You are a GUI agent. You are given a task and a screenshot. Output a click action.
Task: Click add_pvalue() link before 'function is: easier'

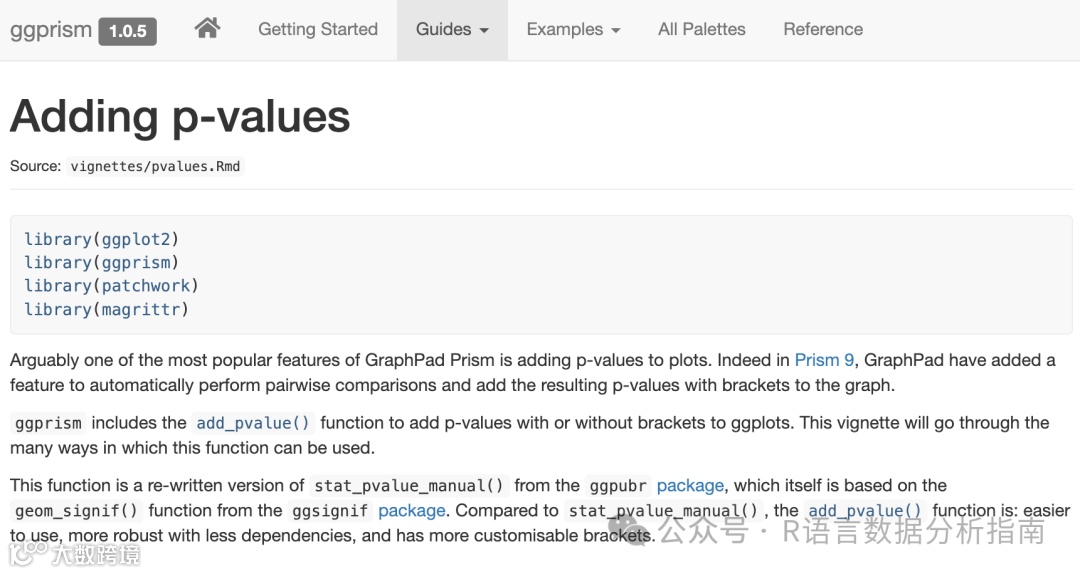tap(864, 511)
